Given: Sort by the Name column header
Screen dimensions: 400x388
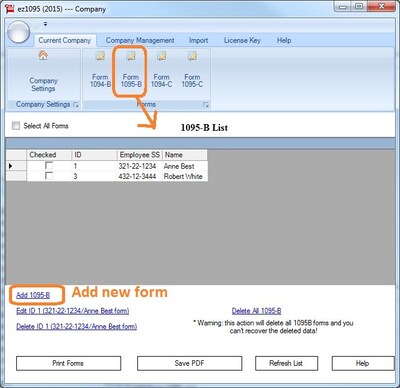Looking at the screenshot, I should (185, 155).
